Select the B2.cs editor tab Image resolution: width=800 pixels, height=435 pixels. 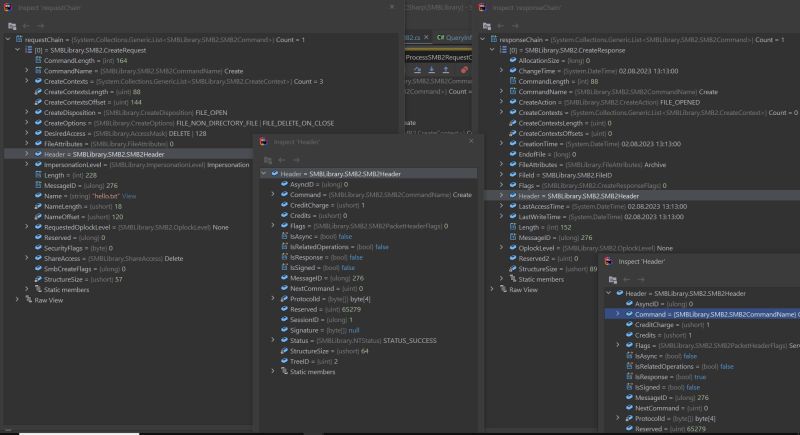413,38
